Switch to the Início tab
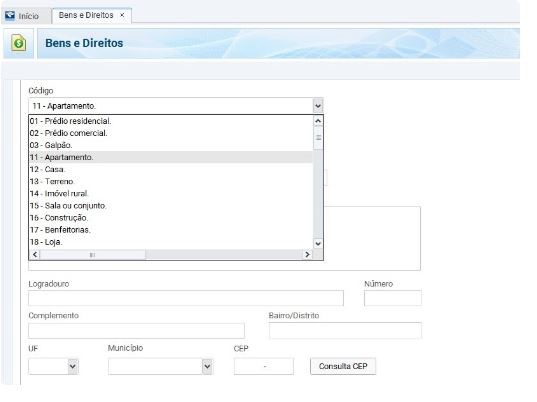This screenshot has width=537, height=402. [x=23, y=16]
